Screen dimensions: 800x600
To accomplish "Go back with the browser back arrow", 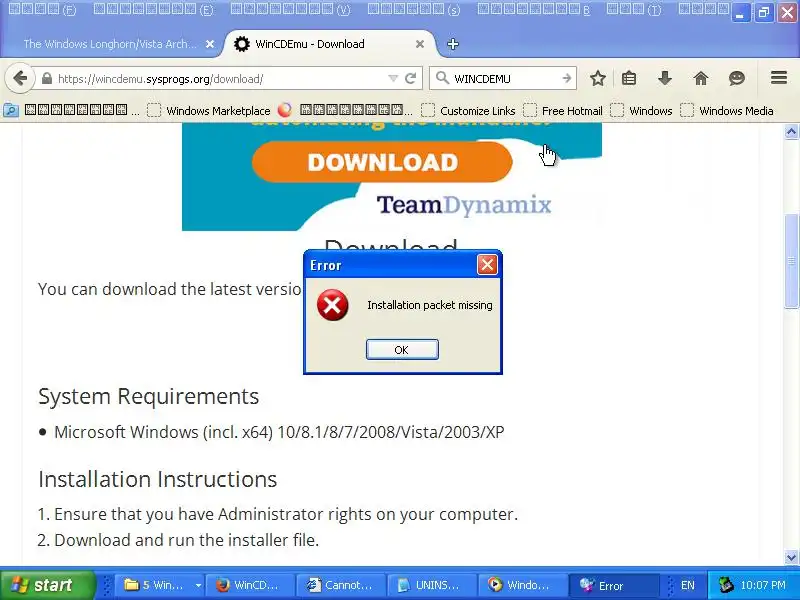I will point(20,79).
